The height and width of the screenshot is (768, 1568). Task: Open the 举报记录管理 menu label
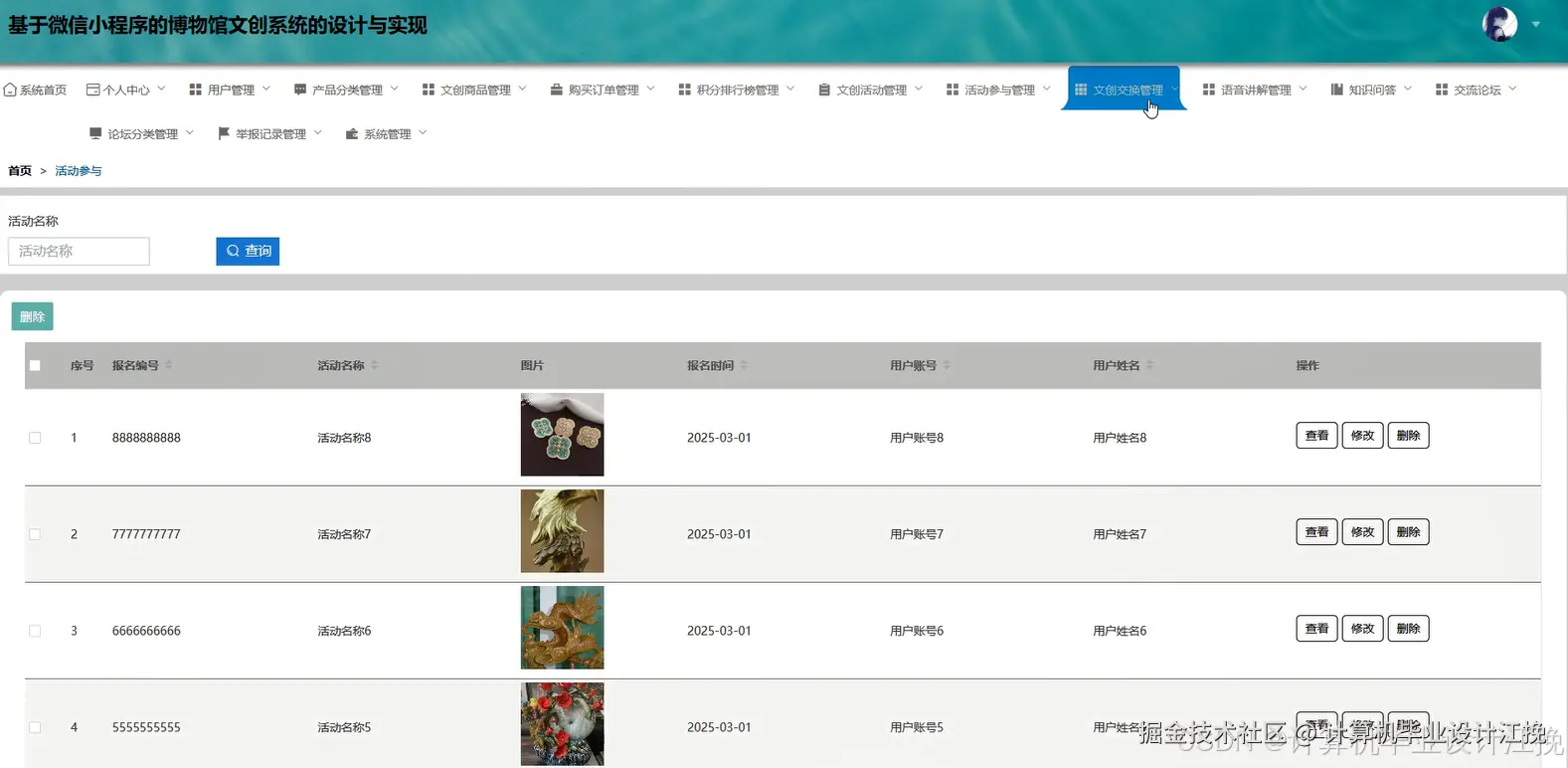(x=270, y=133)
